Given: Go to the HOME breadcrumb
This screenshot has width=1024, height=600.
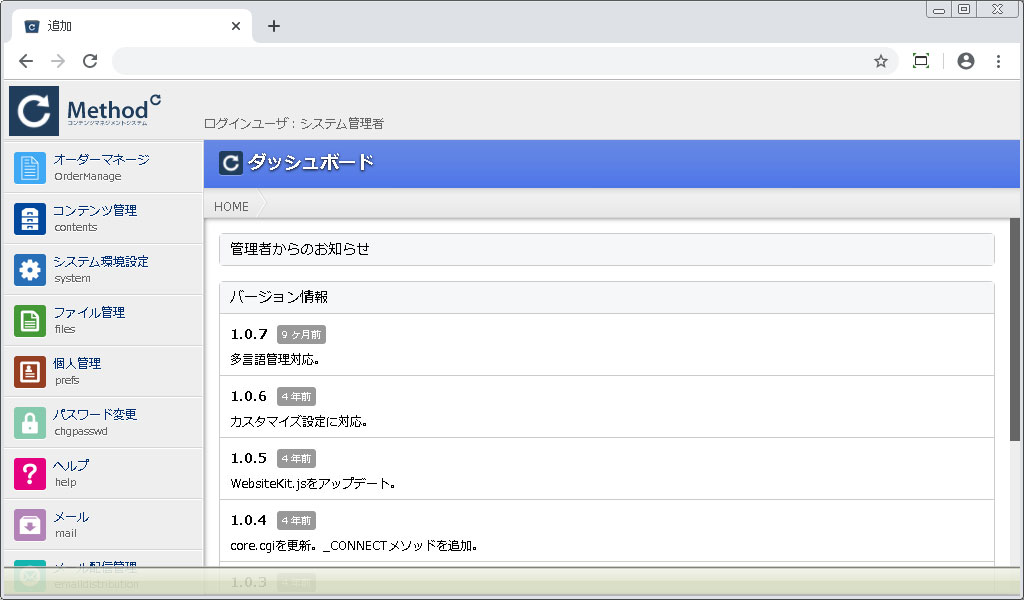Looking at the screenshot, I should pyautogui.click(x=231, y=206).
